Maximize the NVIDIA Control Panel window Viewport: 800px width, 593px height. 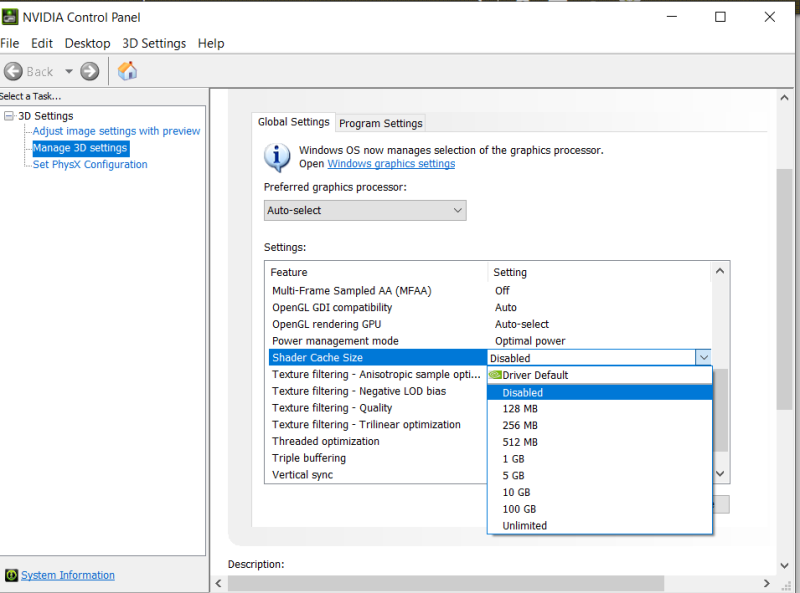(x=720, y=17)
